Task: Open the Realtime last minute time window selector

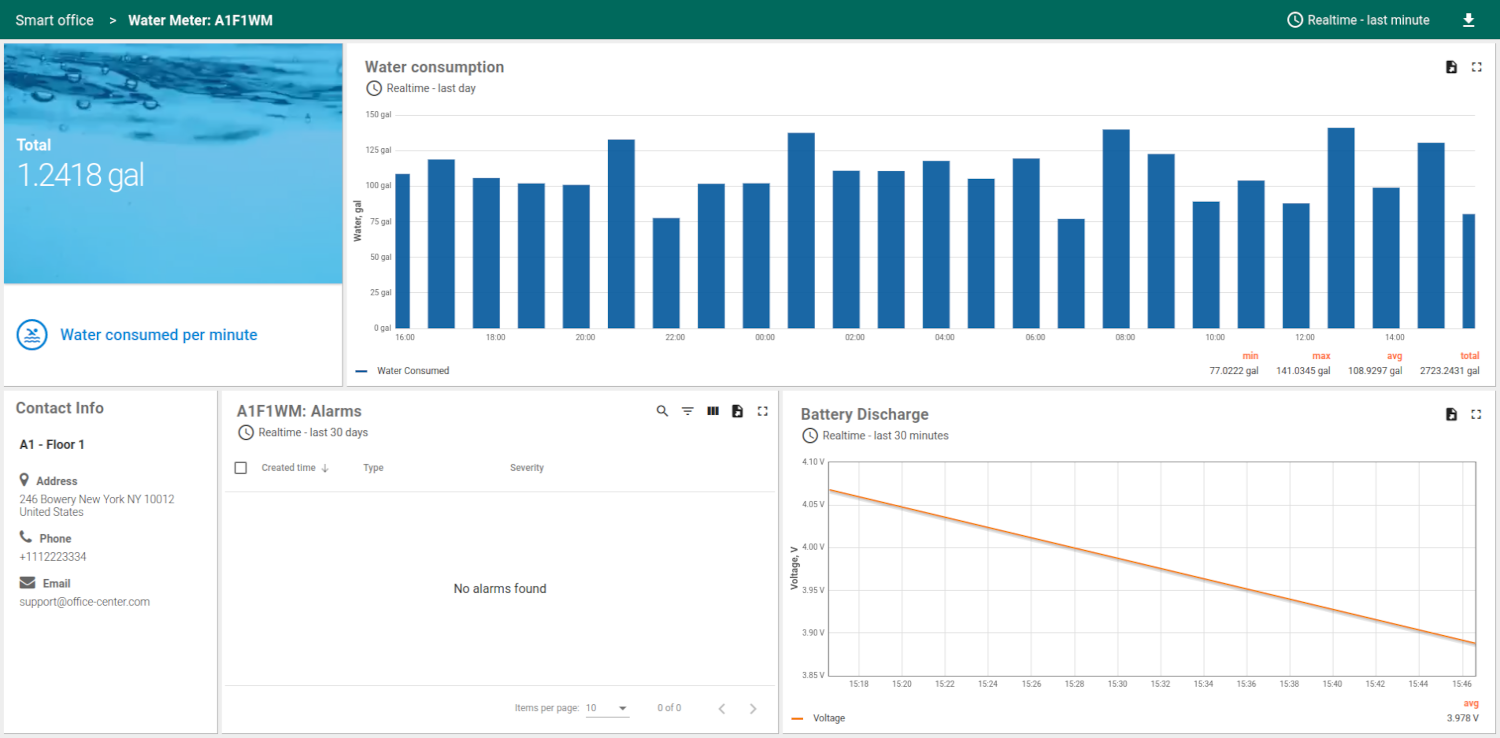Action: 1358,19
